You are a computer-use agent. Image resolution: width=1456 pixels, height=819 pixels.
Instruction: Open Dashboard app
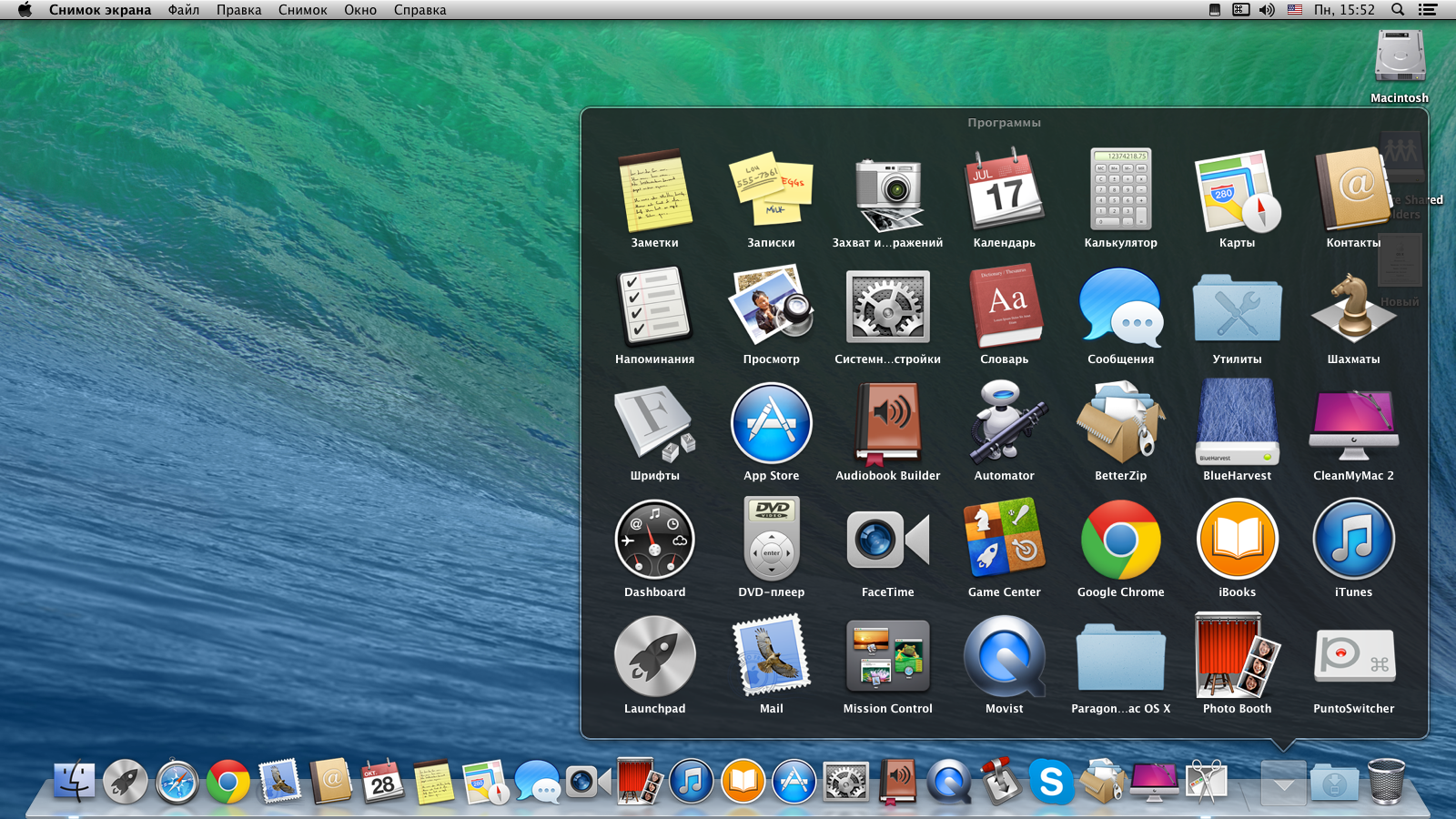655,540
